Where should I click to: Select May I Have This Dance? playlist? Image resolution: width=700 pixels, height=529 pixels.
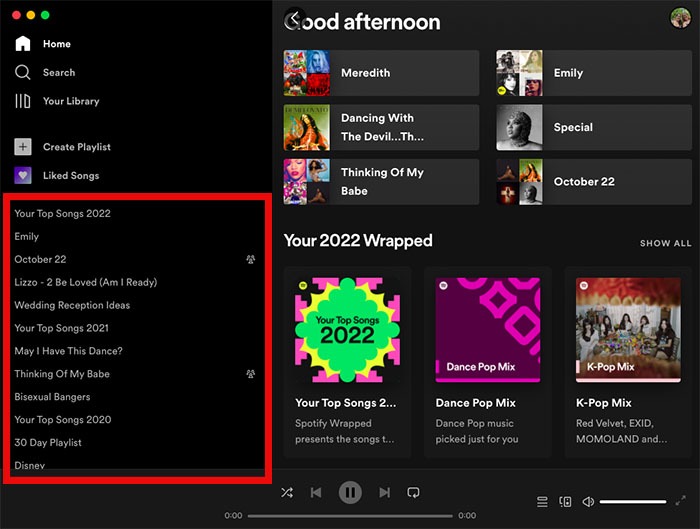68,351
